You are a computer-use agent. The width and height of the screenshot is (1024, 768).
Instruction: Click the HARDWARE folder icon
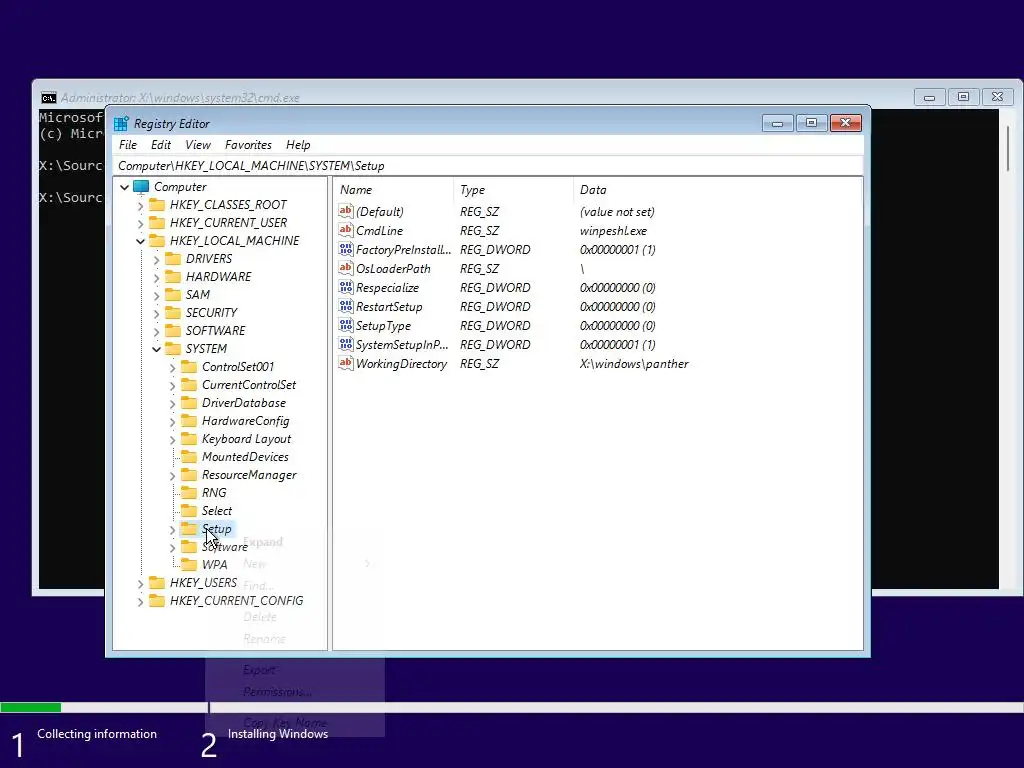tap(173, 277)
